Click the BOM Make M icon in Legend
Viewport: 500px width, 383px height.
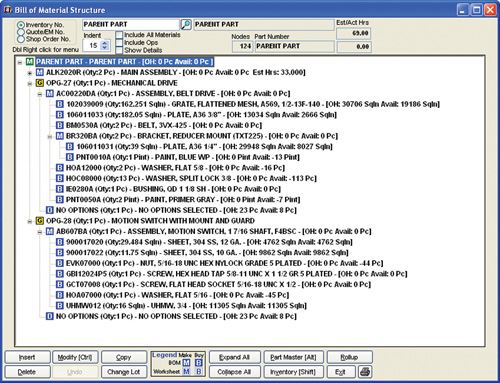tap(186, 363)
